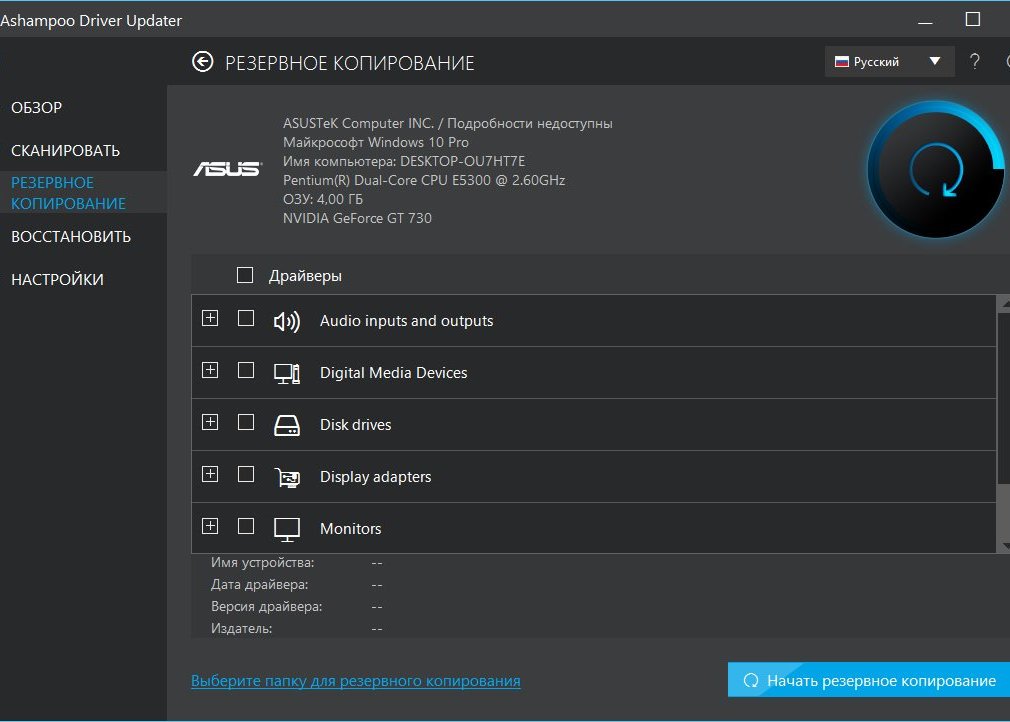Click Начать резервное копирование button
This screenshot has width=1010, height=722.
[869, 680]
